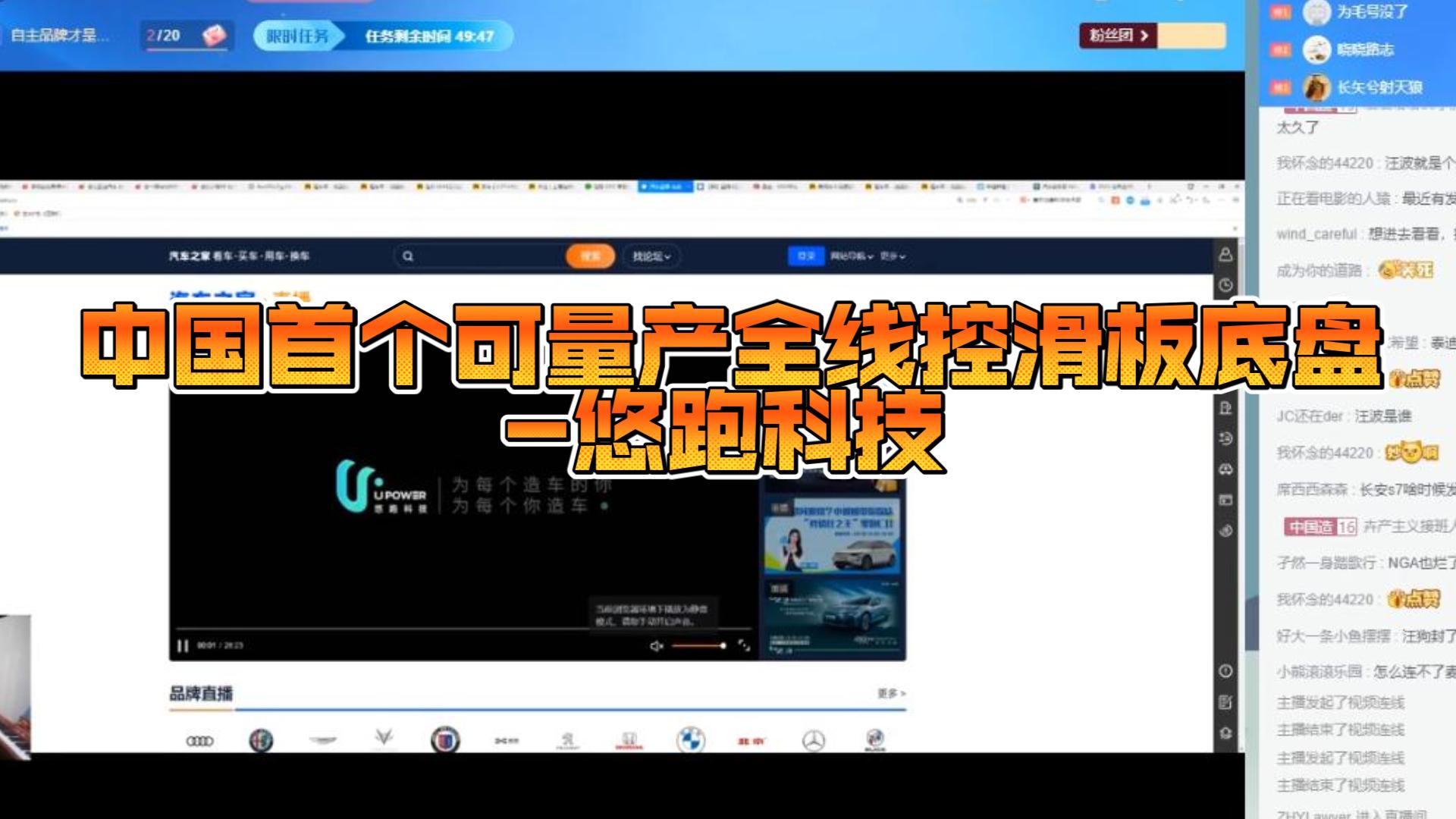Click the 中国造 16 fan badge
Viewport: 1456px width, 819px height.
[x=1320, y=526]
